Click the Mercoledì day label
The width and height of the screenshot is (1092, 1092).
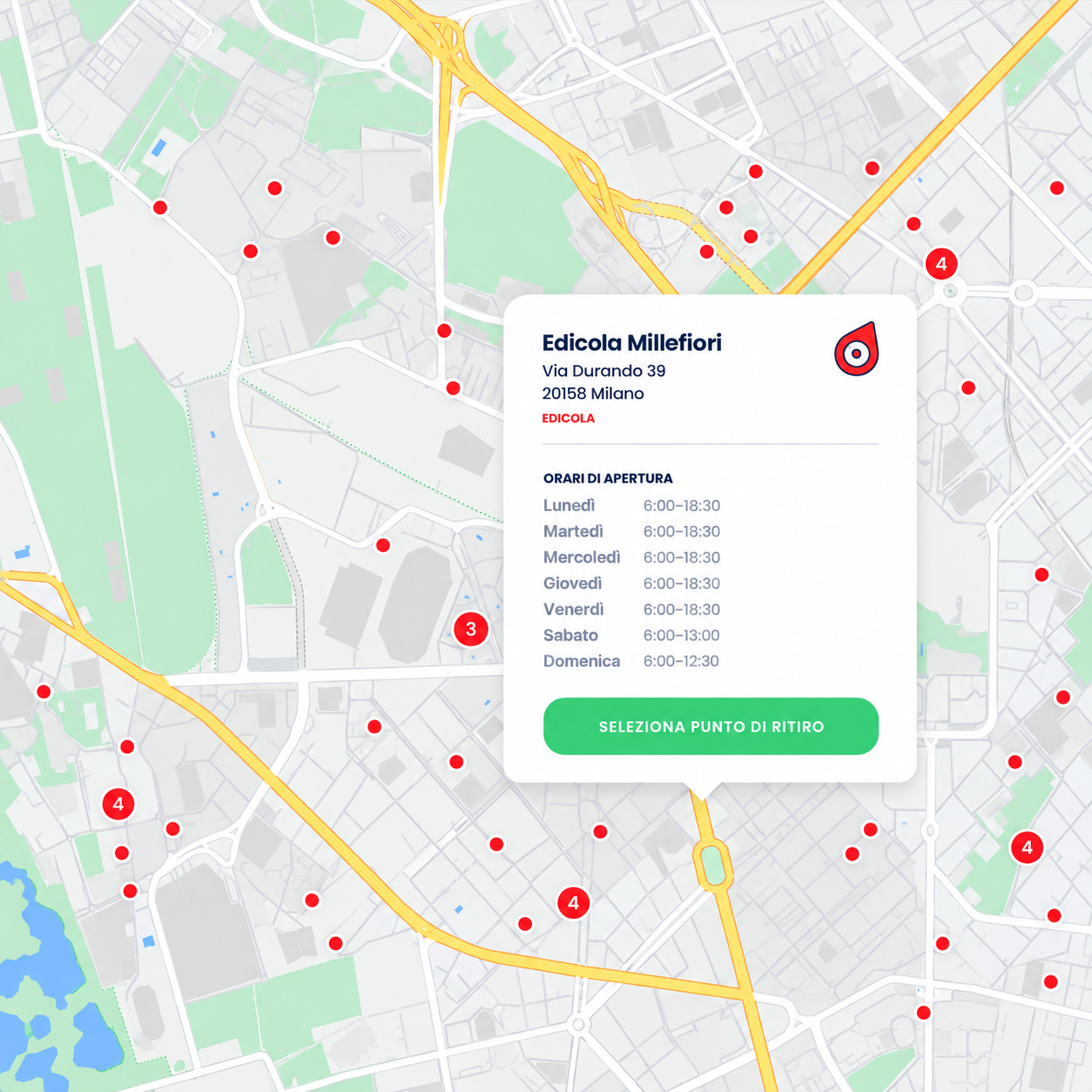coord(582,557)
